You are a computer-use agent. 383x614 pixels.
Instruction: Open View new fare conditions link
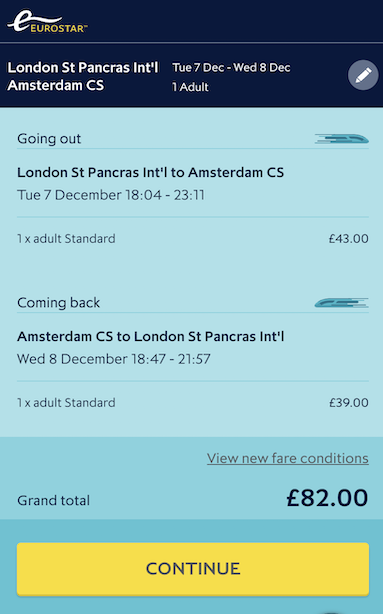click(x=288, y=458)
